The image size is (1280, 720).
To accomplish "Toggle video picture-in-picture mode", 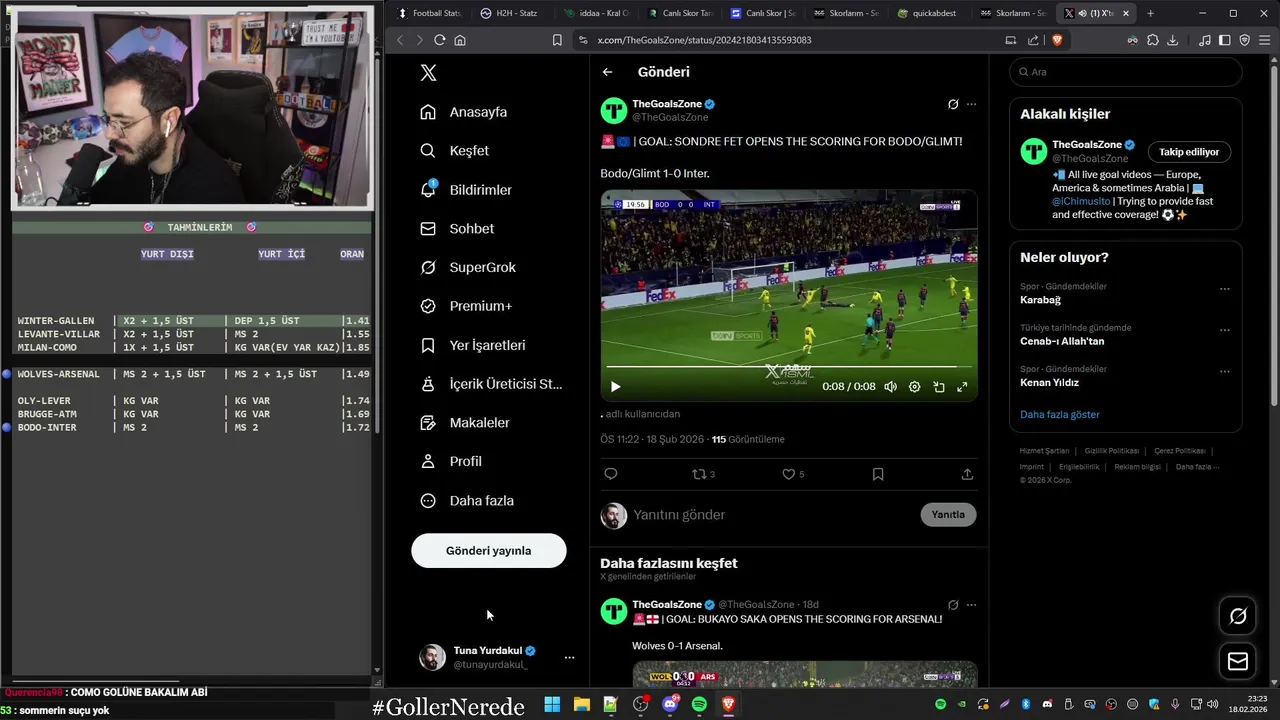I will tap(938, 387).
